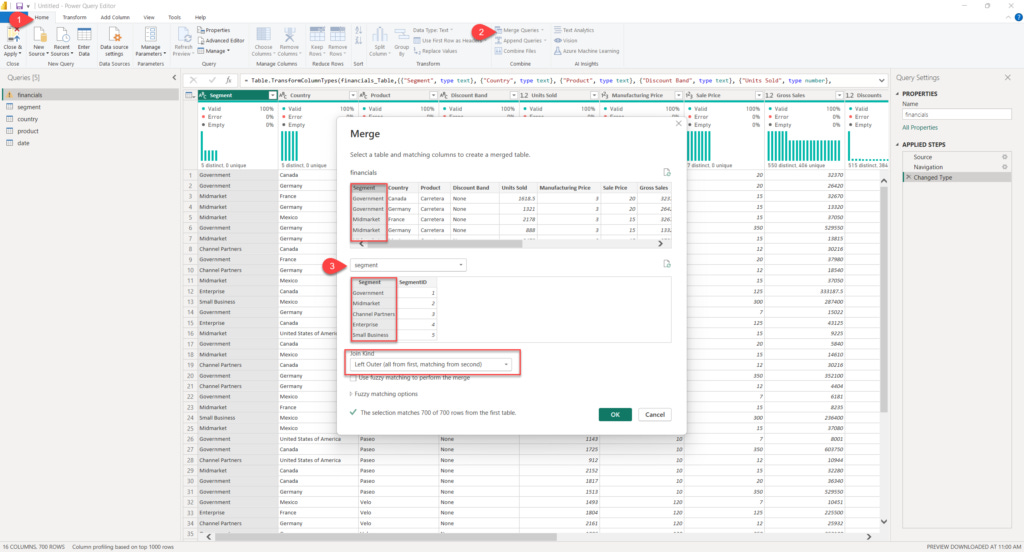This screenshot has height=552, width=1024.
Task: Expand Fuzzy matching options
Action: 384,394
